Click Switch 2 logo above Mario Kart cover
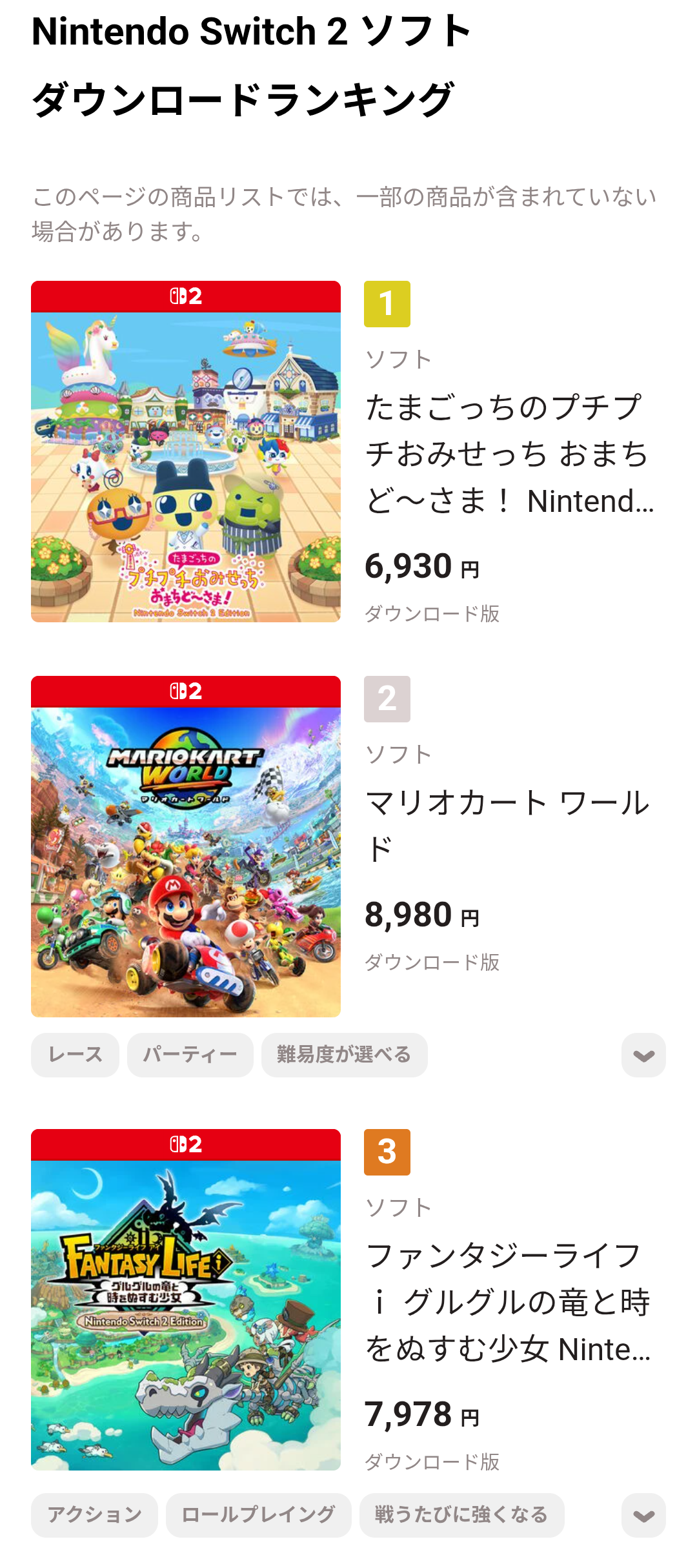697x1568 pixels. tap(186, 691)
